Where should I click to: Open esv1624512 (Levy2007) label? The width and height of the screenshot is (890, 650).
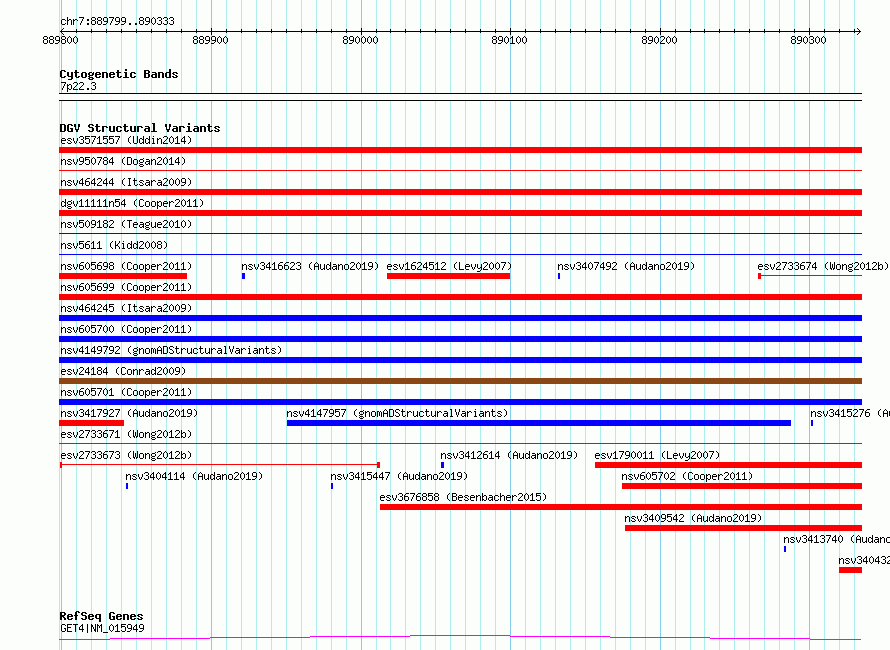[x=449, y=266]
